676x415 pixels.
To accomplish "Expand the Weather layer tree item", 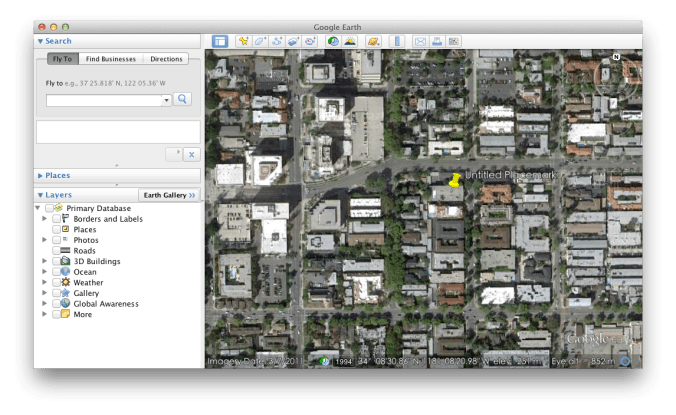I will click(43, 282).
